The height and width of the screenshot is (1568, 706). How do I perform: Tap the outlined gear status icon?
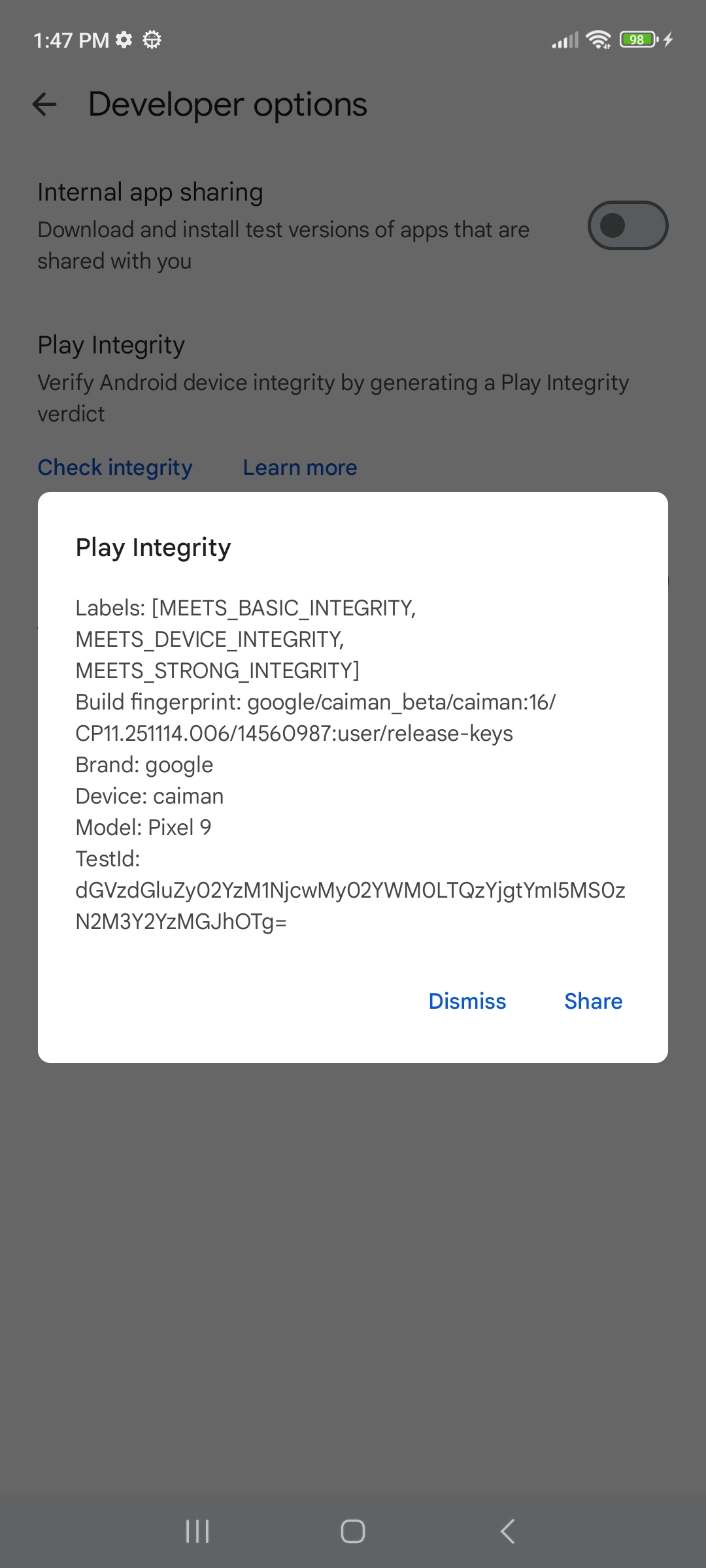[x=152, y=40]
